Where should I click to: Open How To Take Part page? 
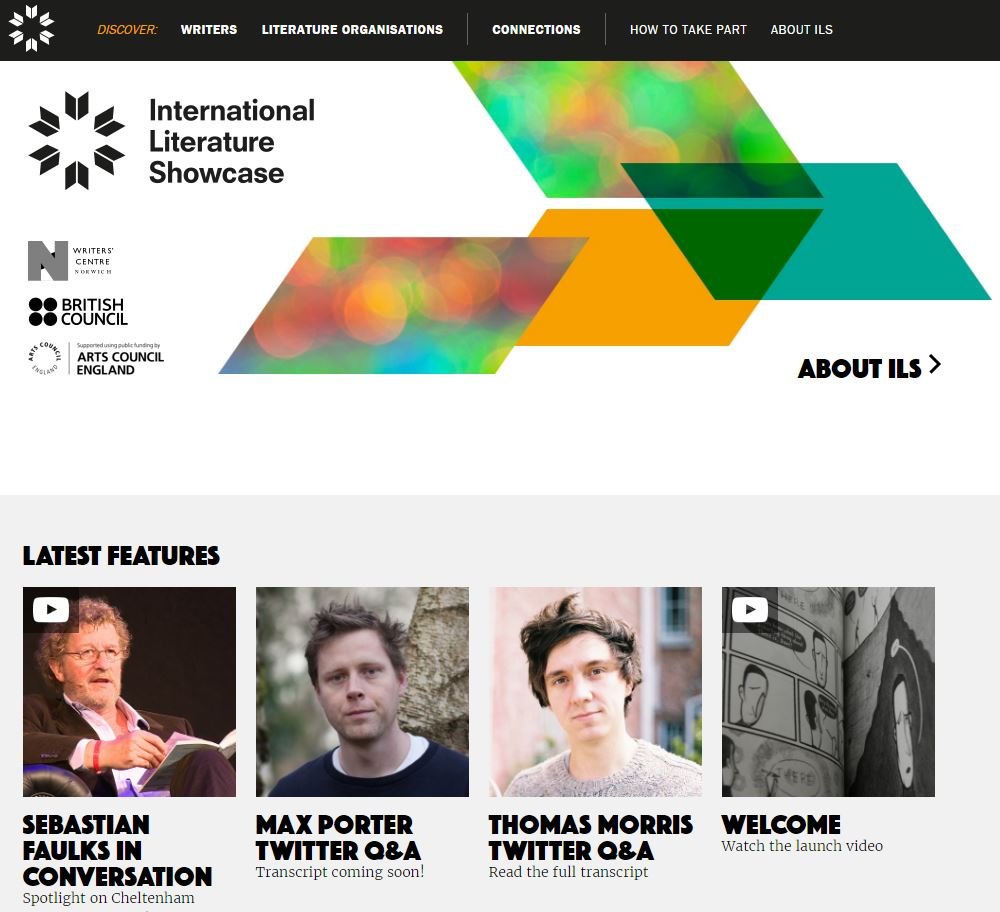tap(688, 29)
